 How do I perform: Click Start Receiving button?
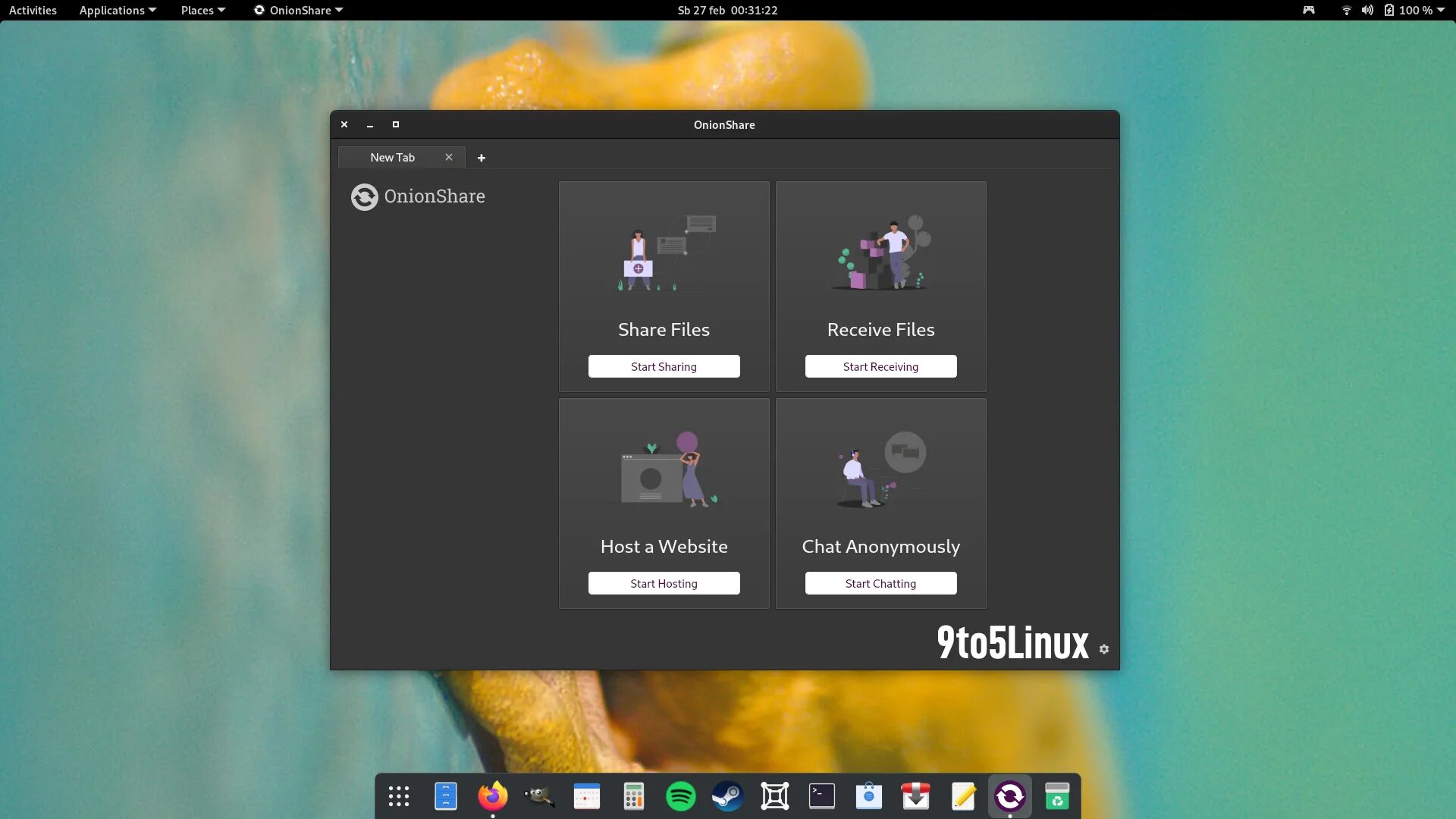pos(880,366)
